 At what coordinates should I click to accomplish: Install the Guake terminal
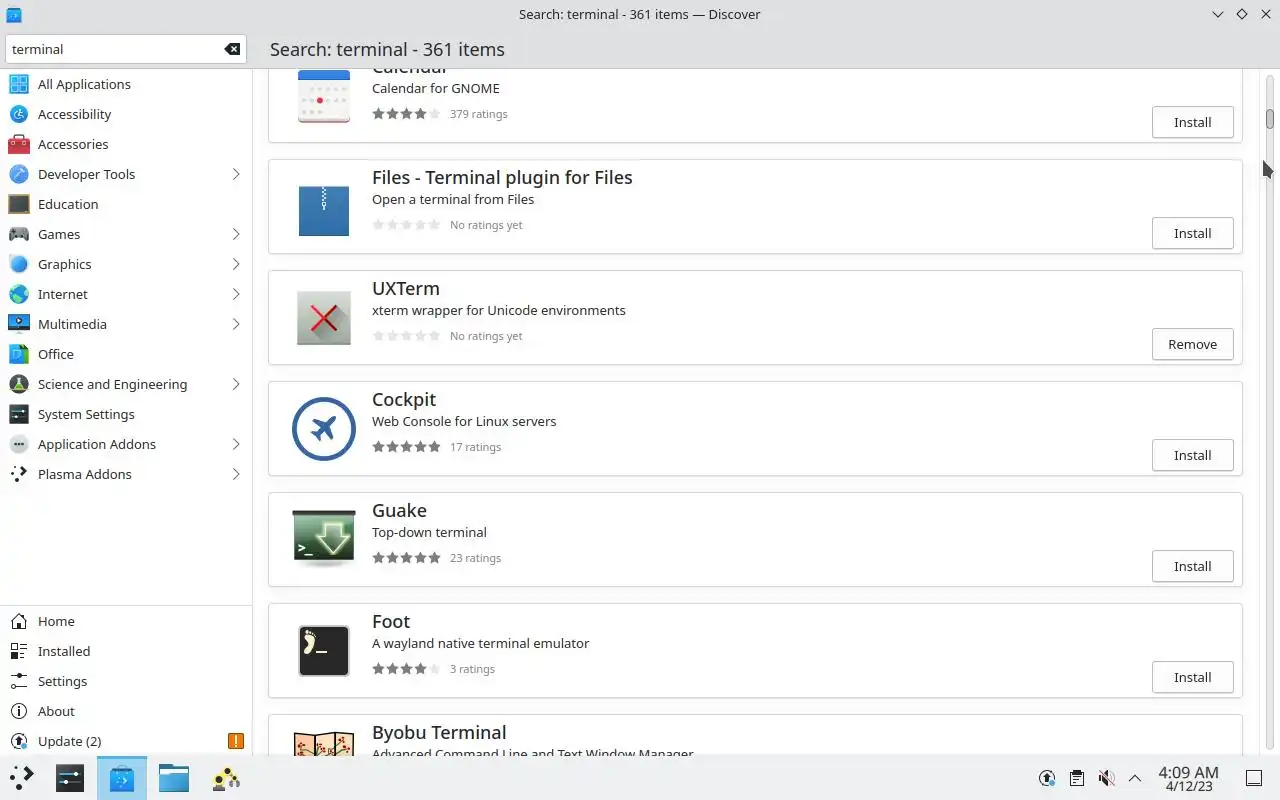[x=1192, y=566]
